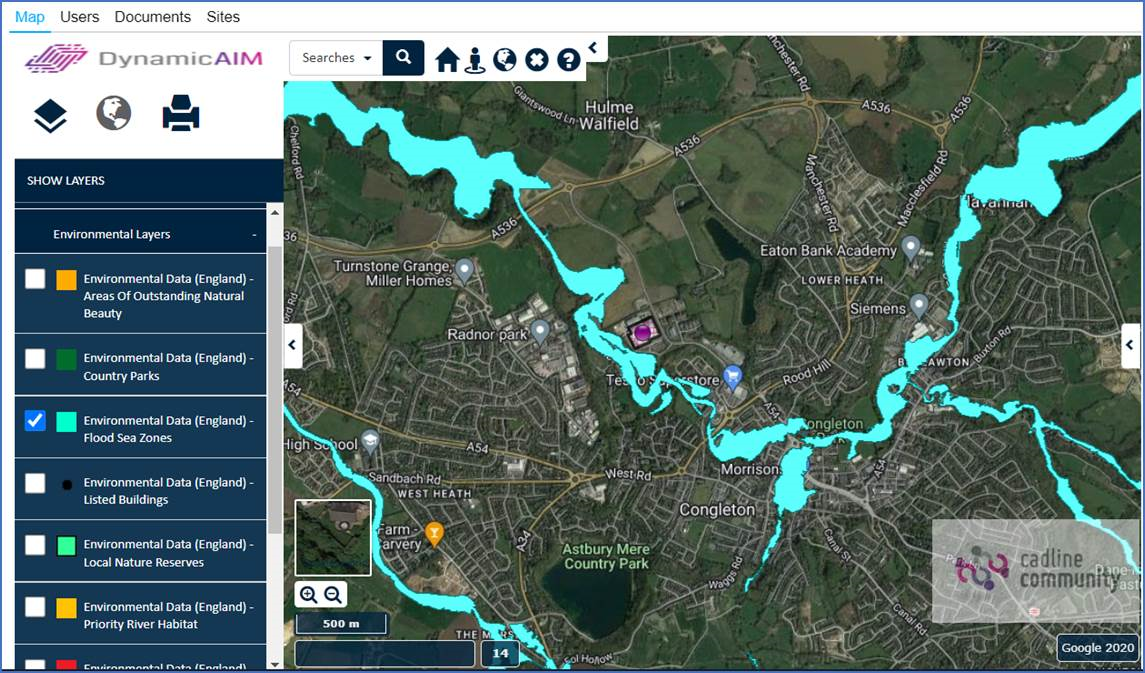This screenshot has height=673, width=1145.
Task: Enable the Local Nature Reserves checkbox
Action: click(x=35, y=545)
